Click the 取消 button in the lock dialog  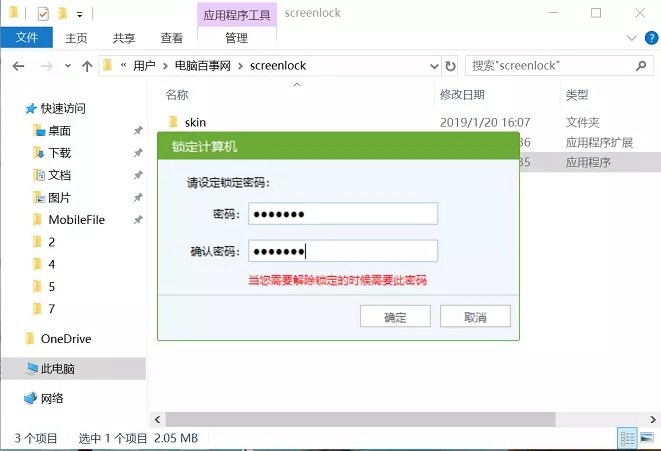475,317
